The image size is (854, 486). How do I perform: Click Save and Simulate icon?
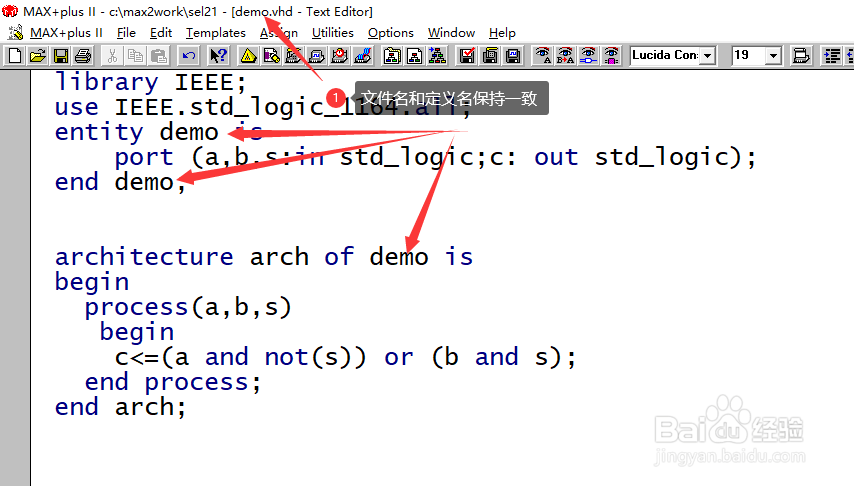[513, 56]
